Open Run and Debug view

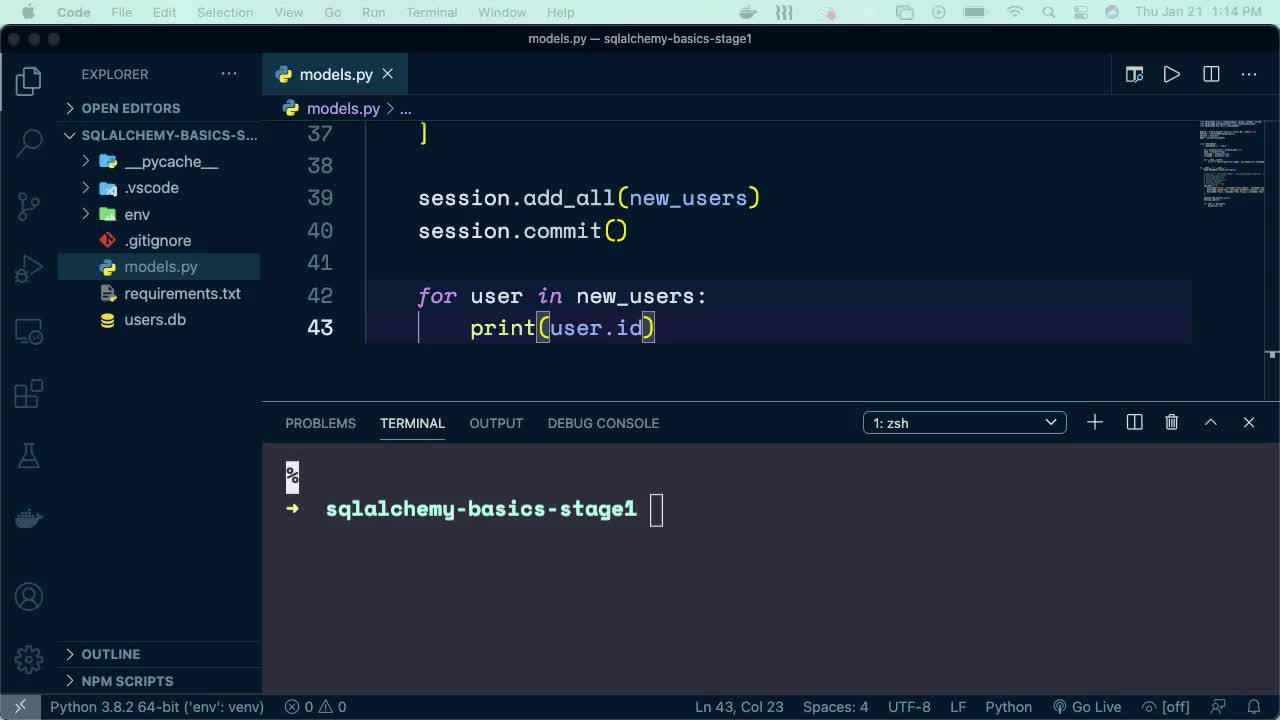(x=29, y=268)
